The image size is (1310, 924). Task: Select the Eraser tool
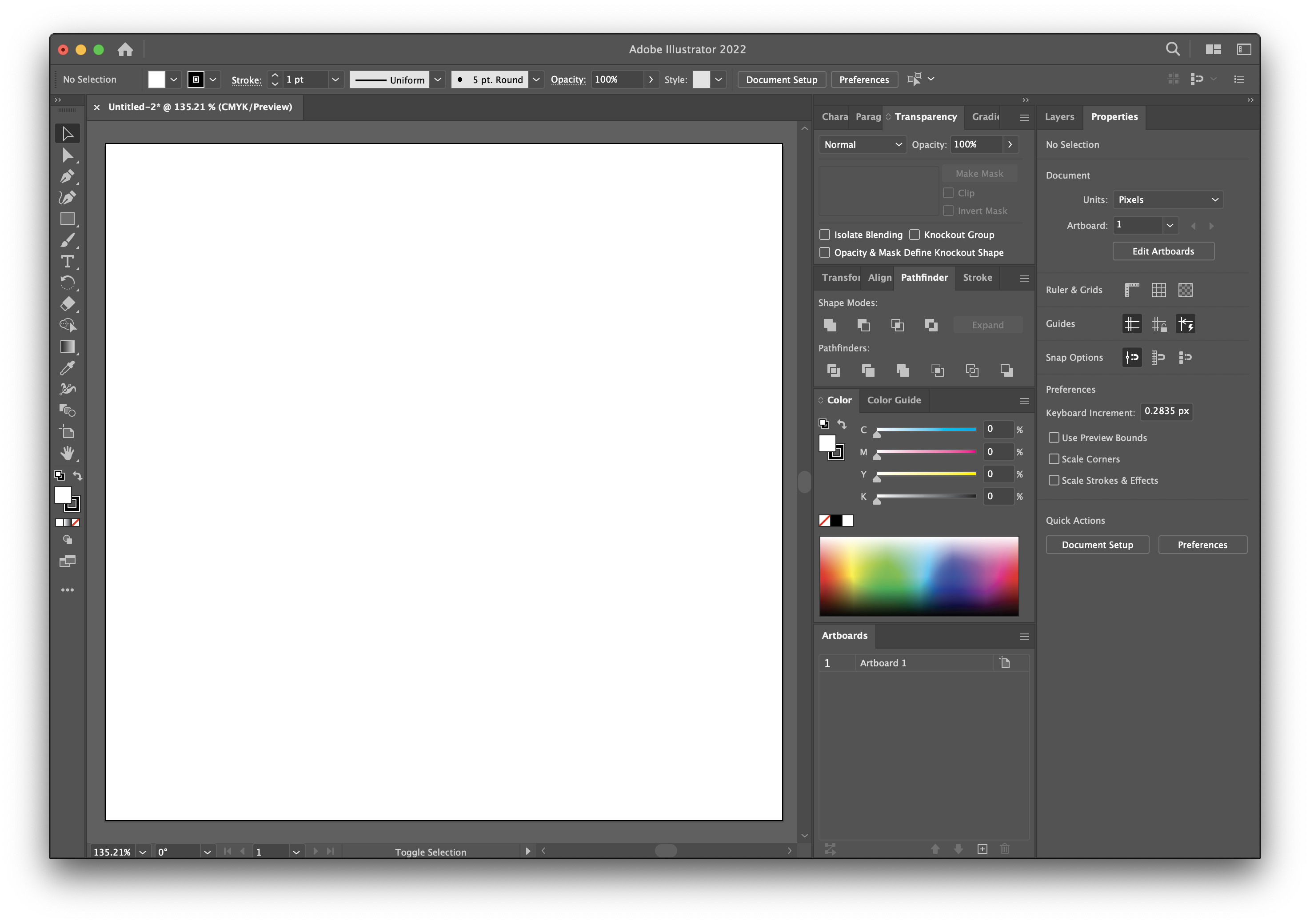click(x=68, y=304)
